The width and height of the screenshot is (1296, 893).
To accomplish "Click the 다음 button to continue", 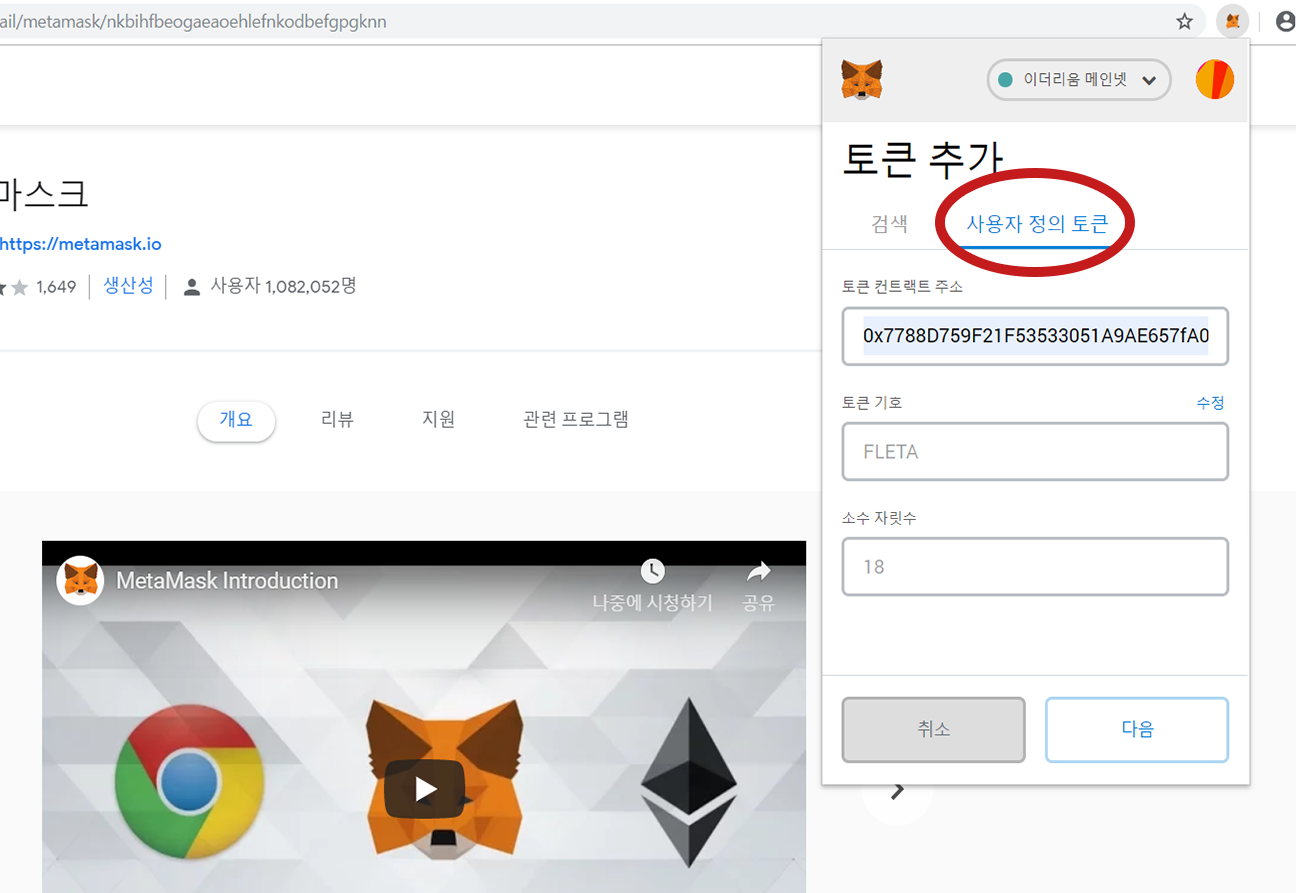I will point(1136,729).
